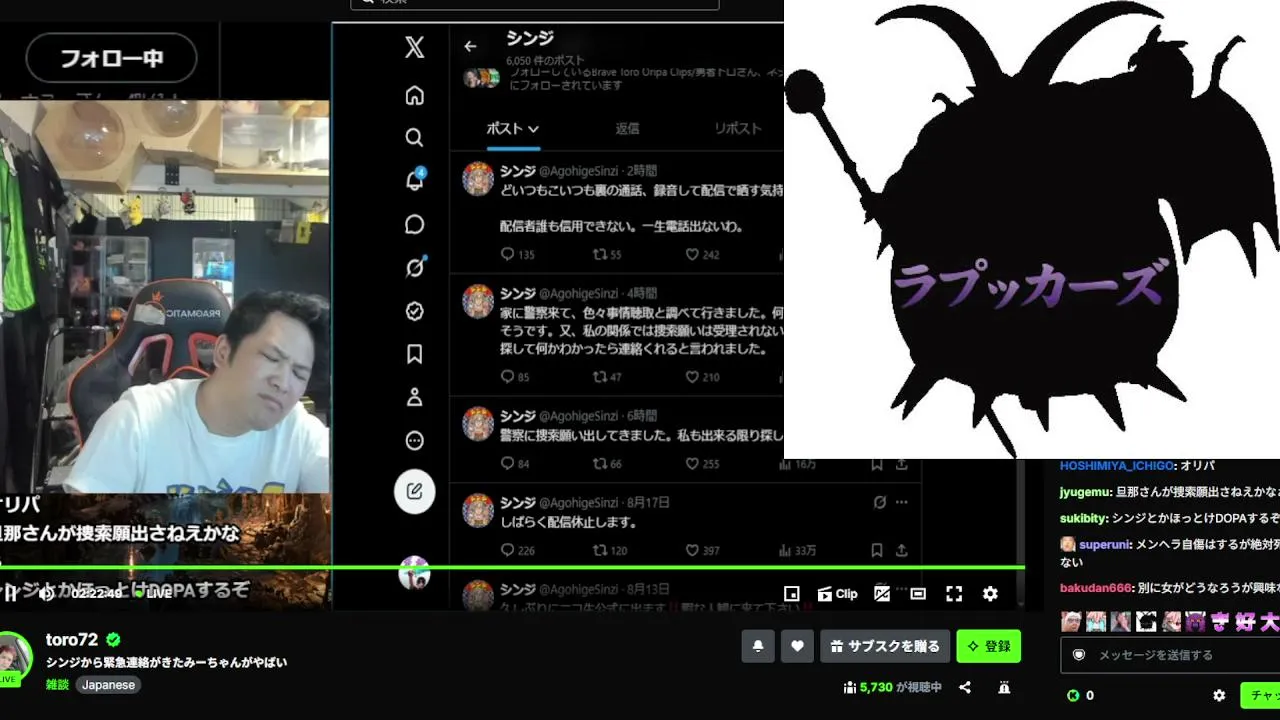This screenshot has width=1280, height=720.
Task: Toggle the フォロー中 follow button
Action: pyautogui.click(x=112, y=58)
